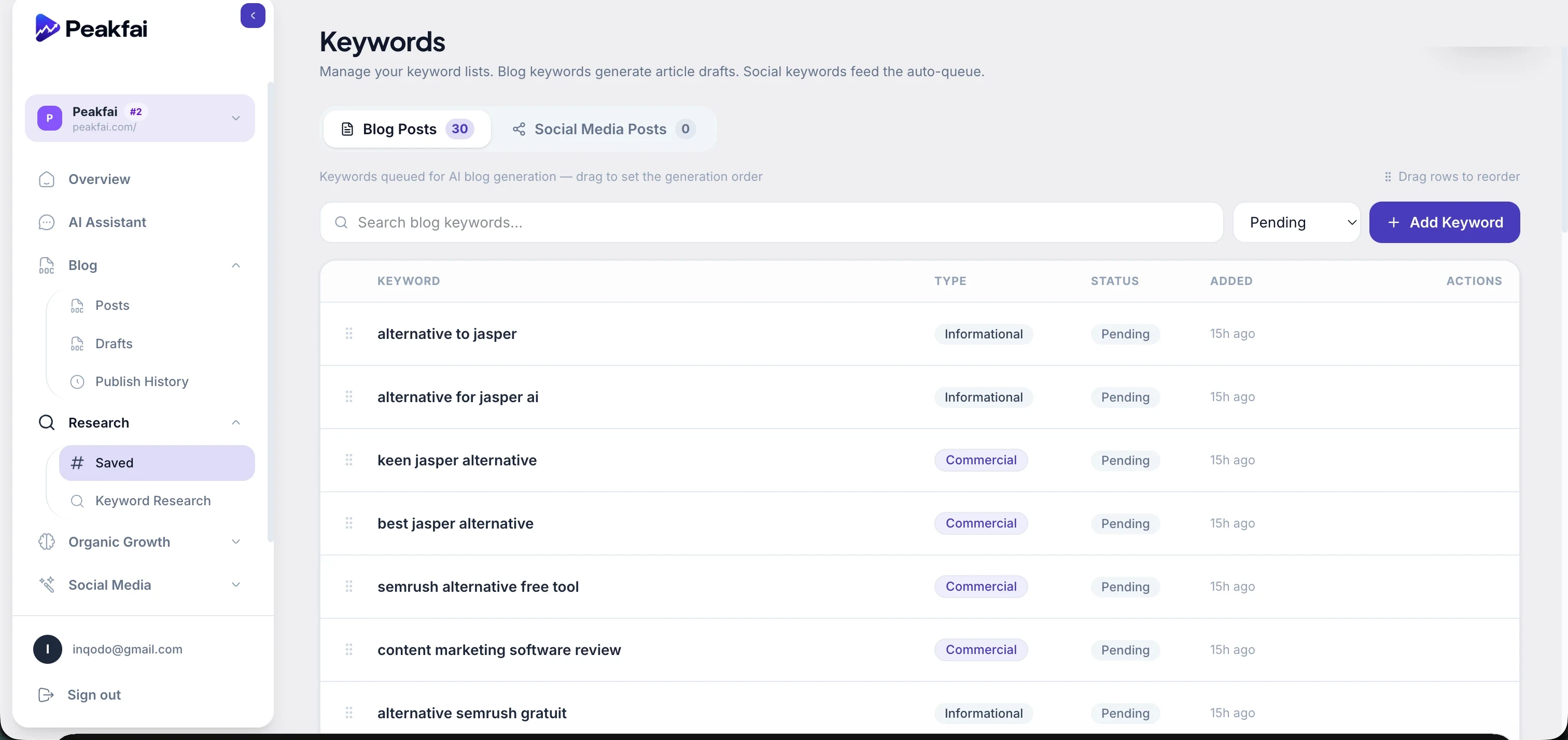Image resolution: width=1568 pixels, height=740 pixels.
Task: Click the Social Media Posts share icon
Action: coord(519,129)
